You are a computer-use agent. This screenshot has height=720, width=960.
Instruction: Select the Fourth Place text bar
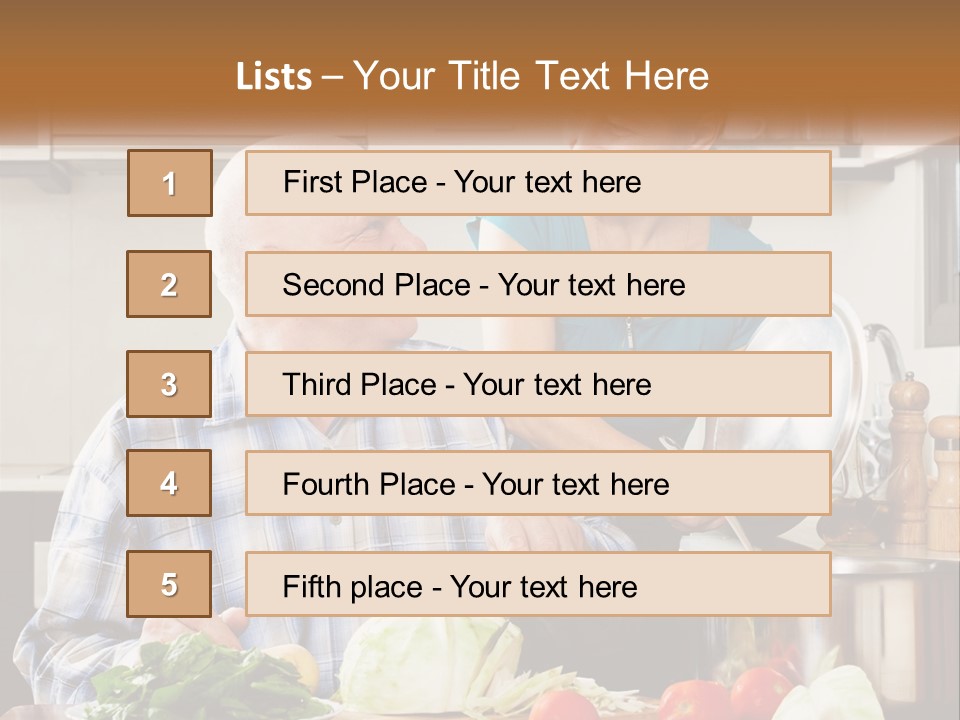tap(538, 484)
